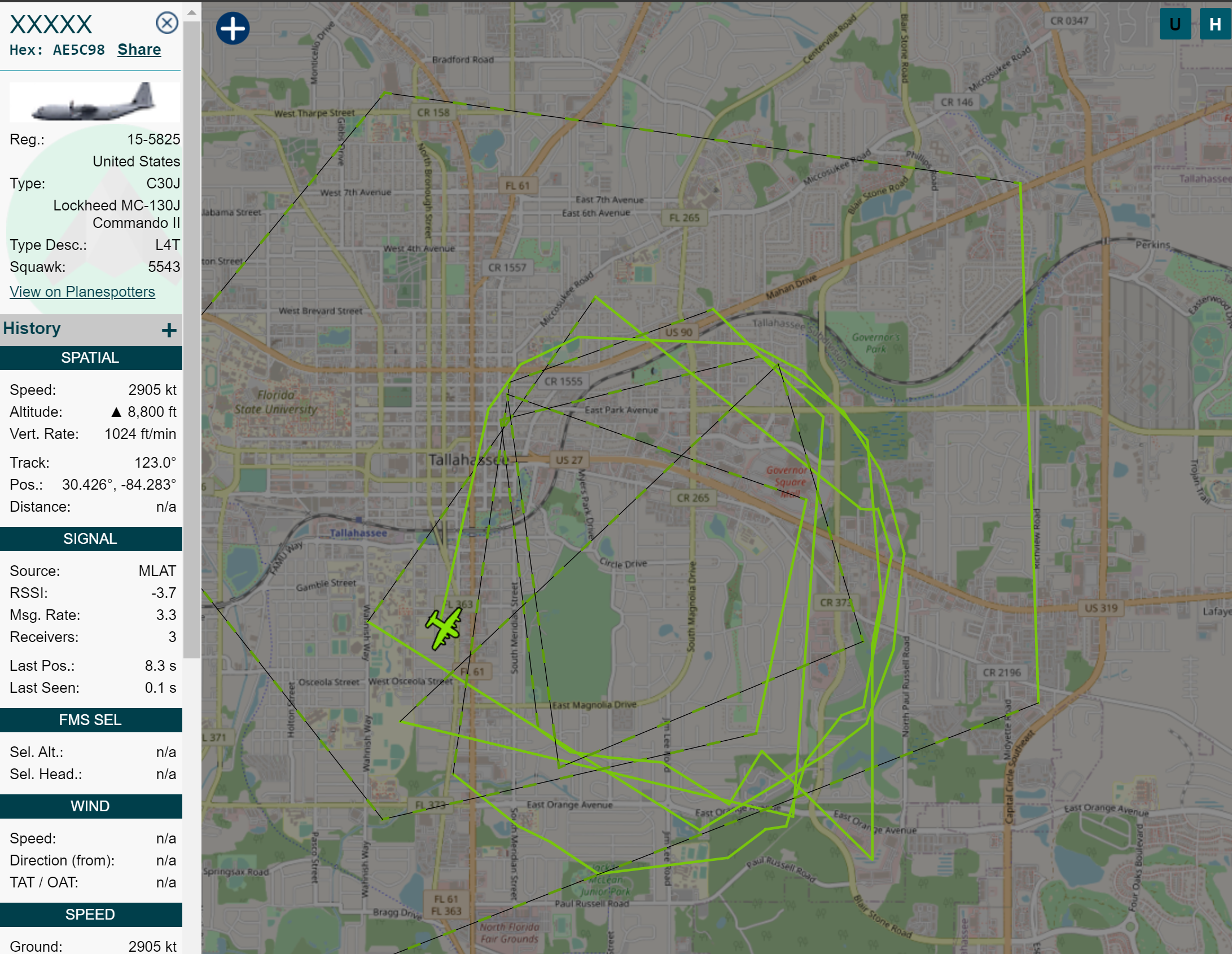
Task: Toggle the U map button
Action: (x=1175, y=24)
